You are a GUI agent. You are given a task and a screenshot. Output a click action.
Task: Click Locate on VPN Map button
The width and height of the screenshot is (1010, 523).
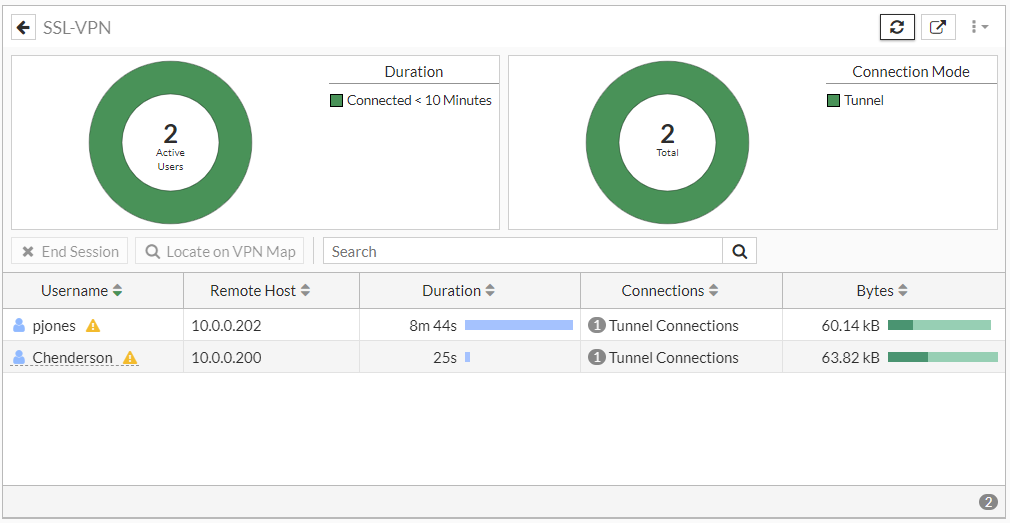tap(221, 251)
